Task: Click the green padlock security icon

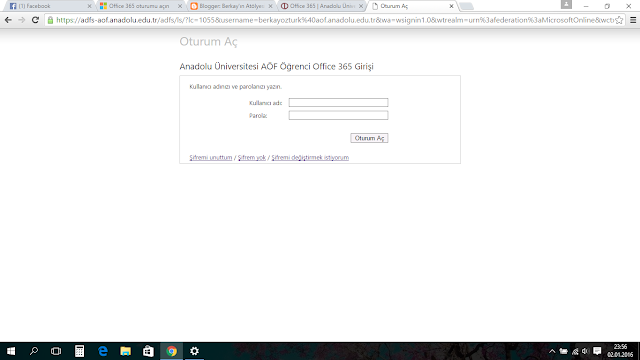Action: 50,20
